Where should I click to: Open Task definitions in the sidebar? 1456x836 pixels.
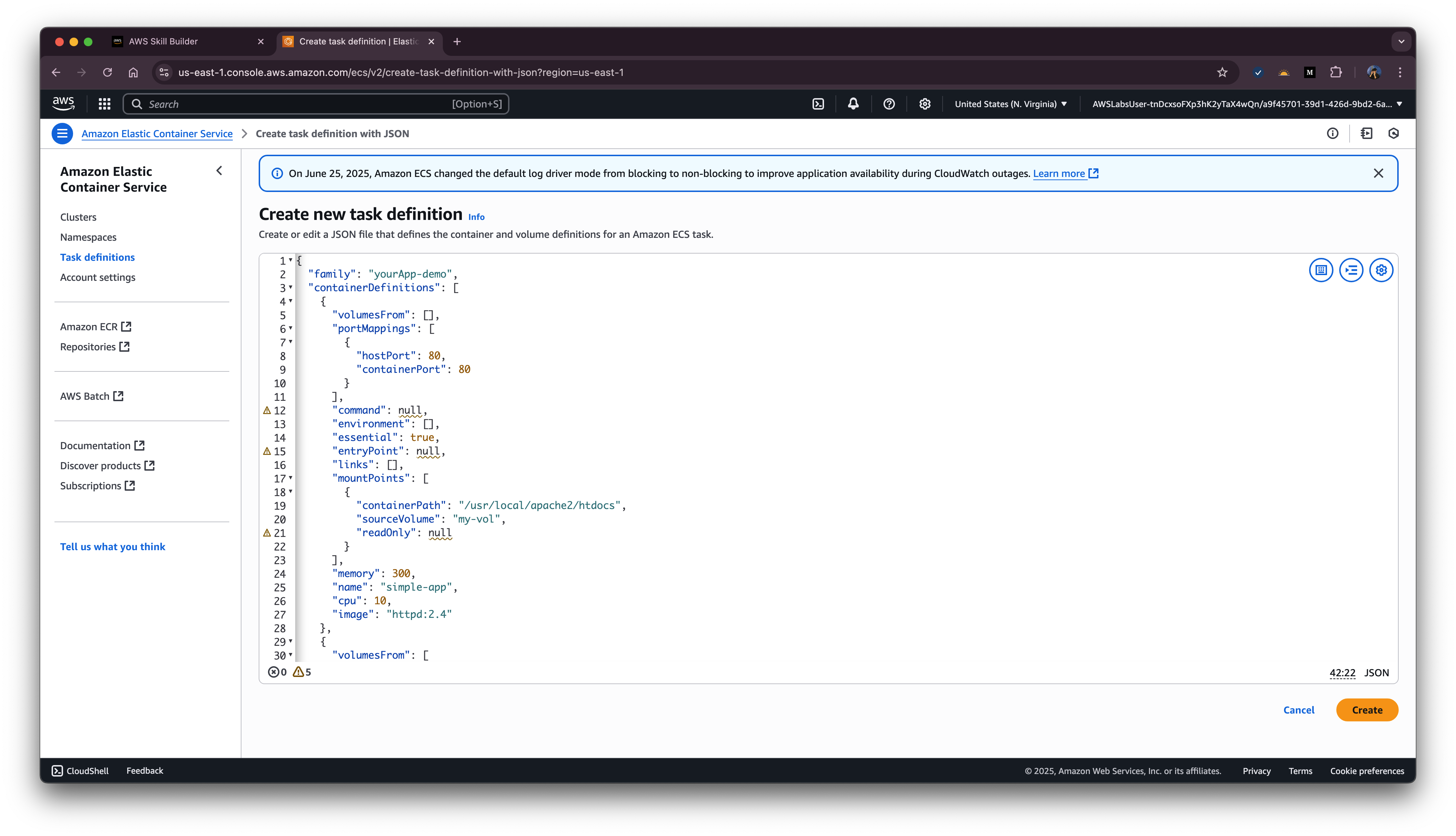point(97,257)
